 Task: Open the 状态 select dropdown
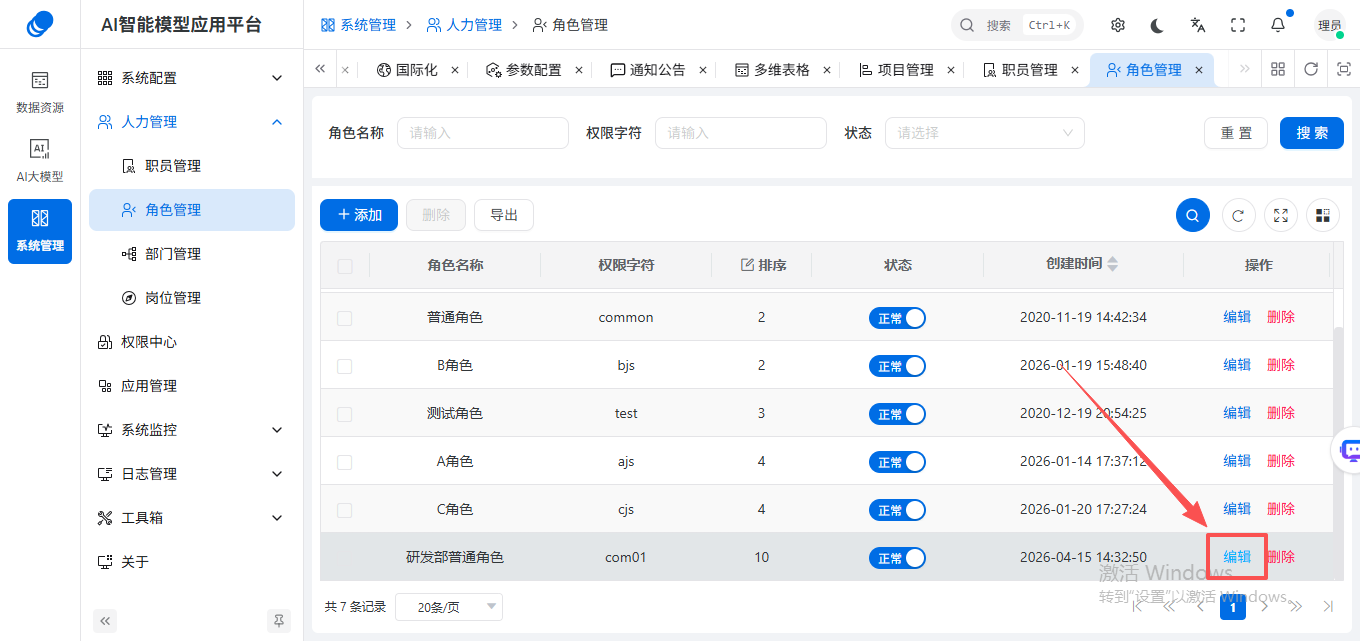985,133
